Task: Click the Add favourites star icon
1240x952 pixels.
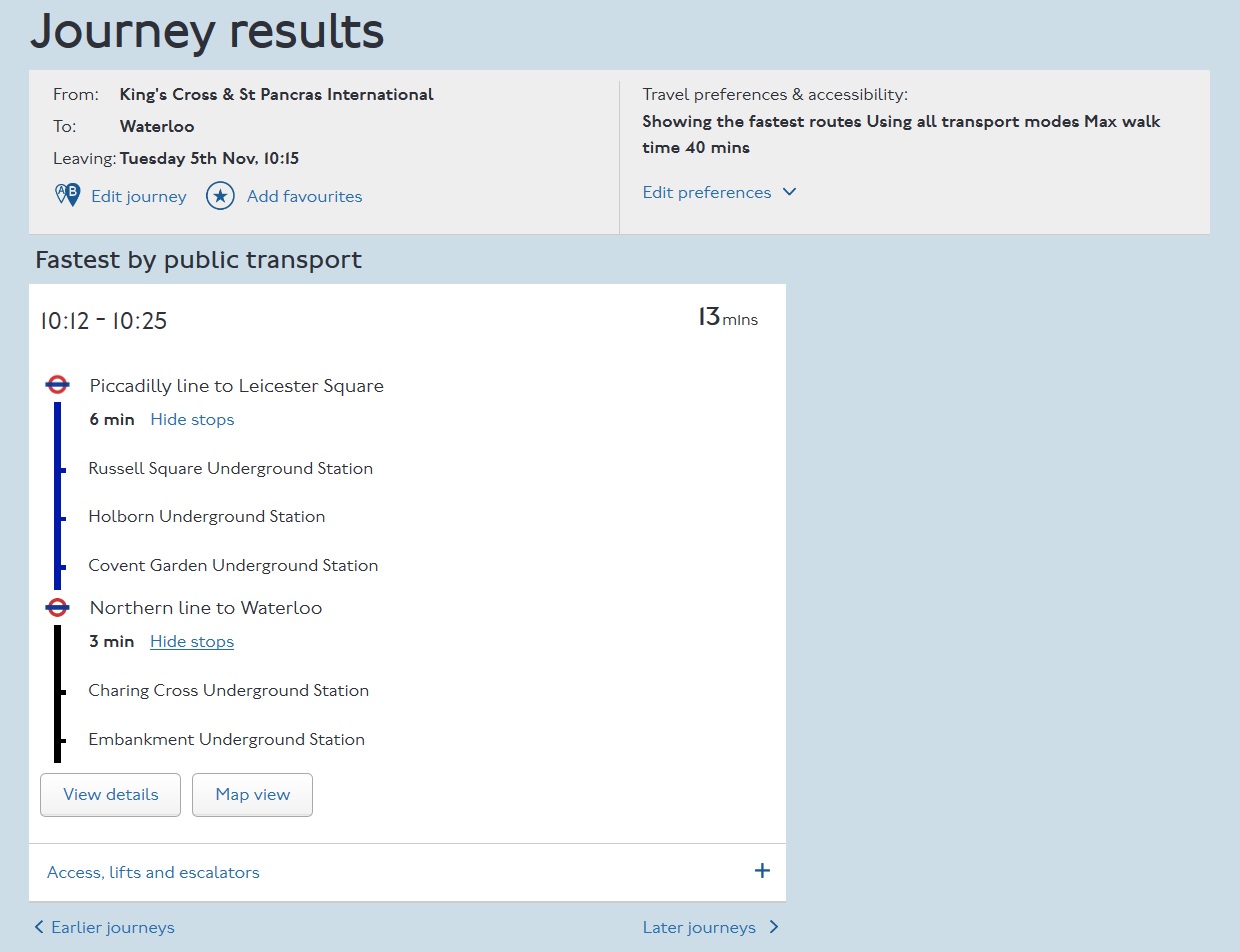Action: pos(220,196)
